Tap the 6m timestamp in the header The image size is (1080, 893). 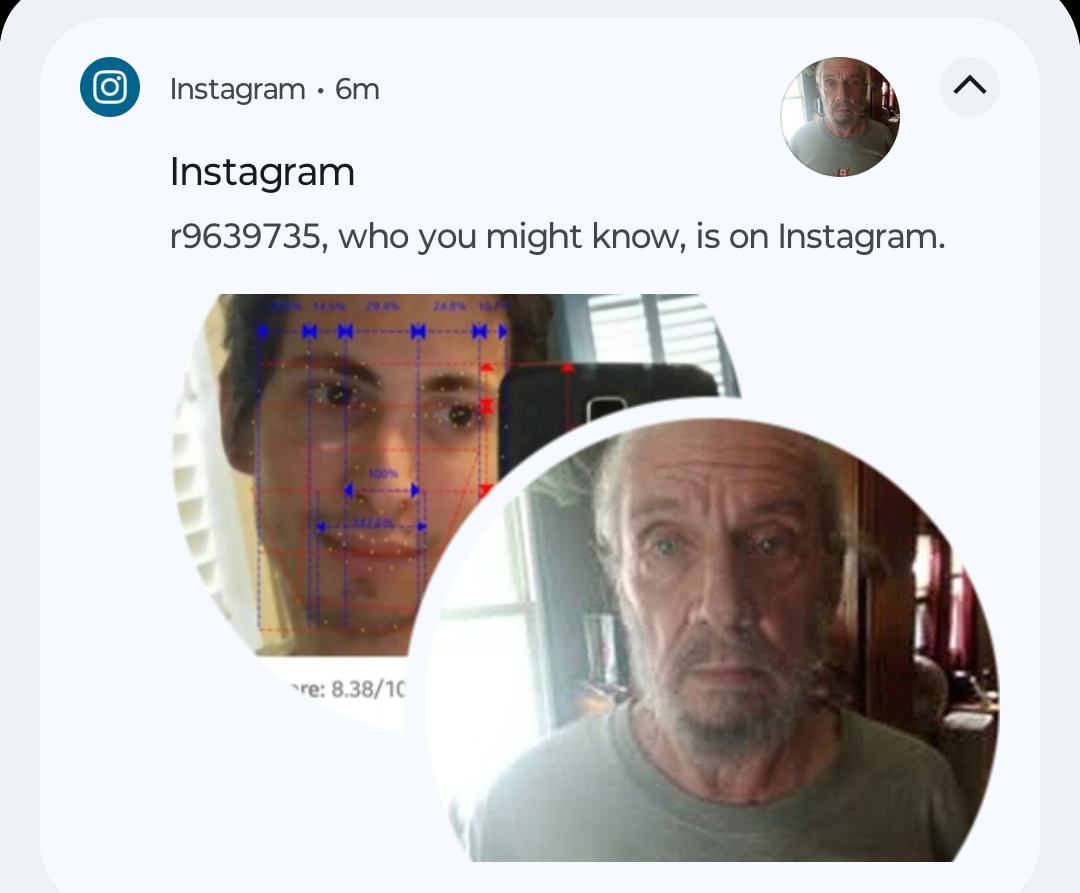tap(357, 90)
